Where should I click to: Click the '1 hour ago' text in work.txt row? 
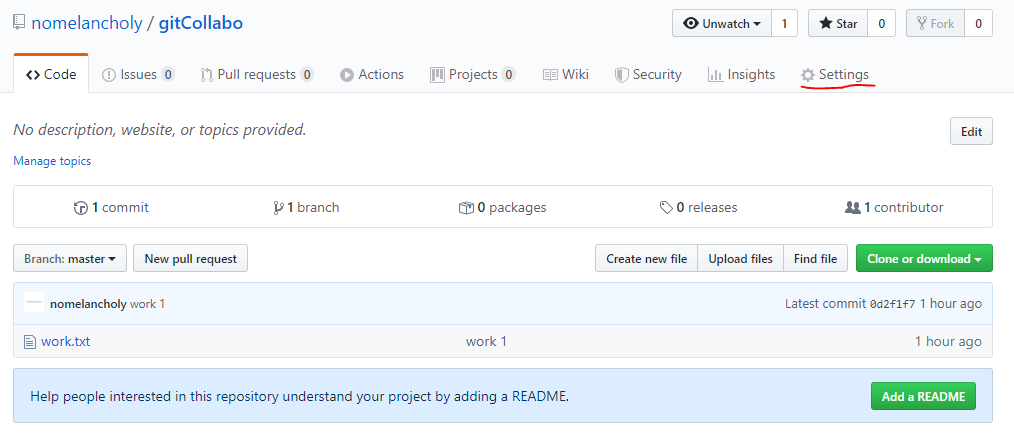(x=948, y=341)
